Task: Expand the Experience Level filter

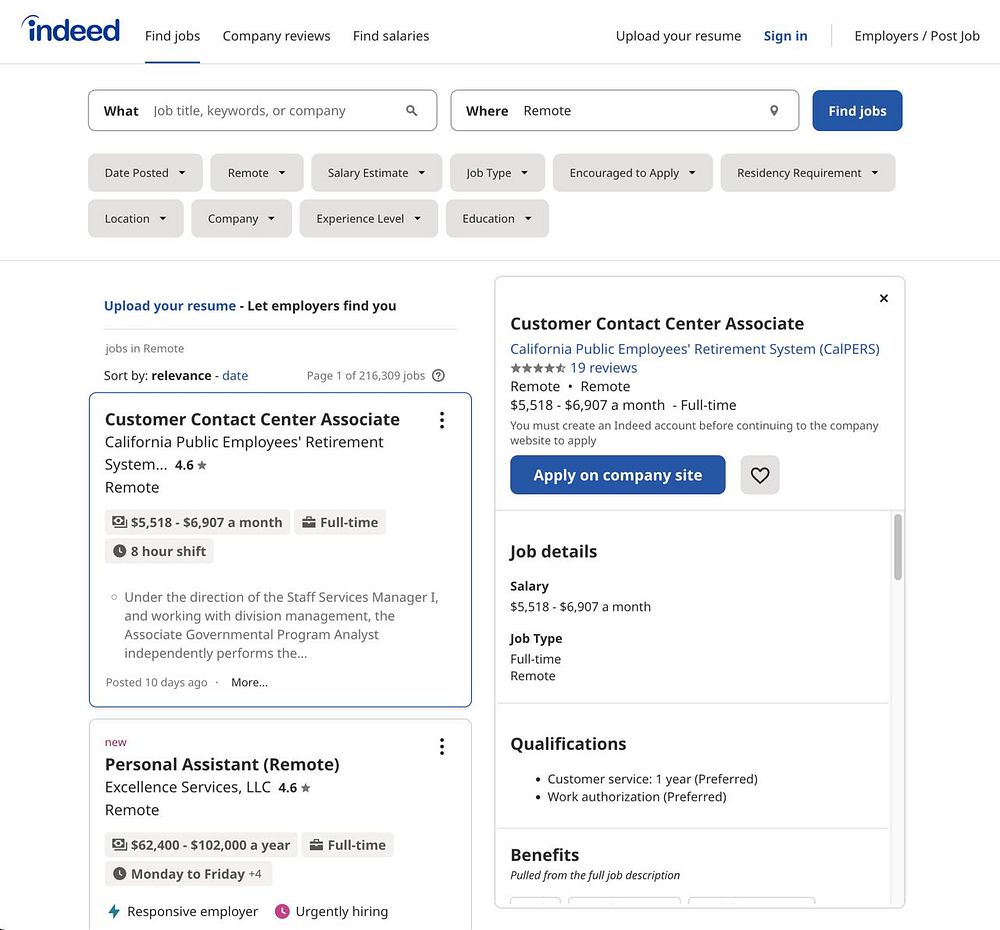Action: click(368, 219)
